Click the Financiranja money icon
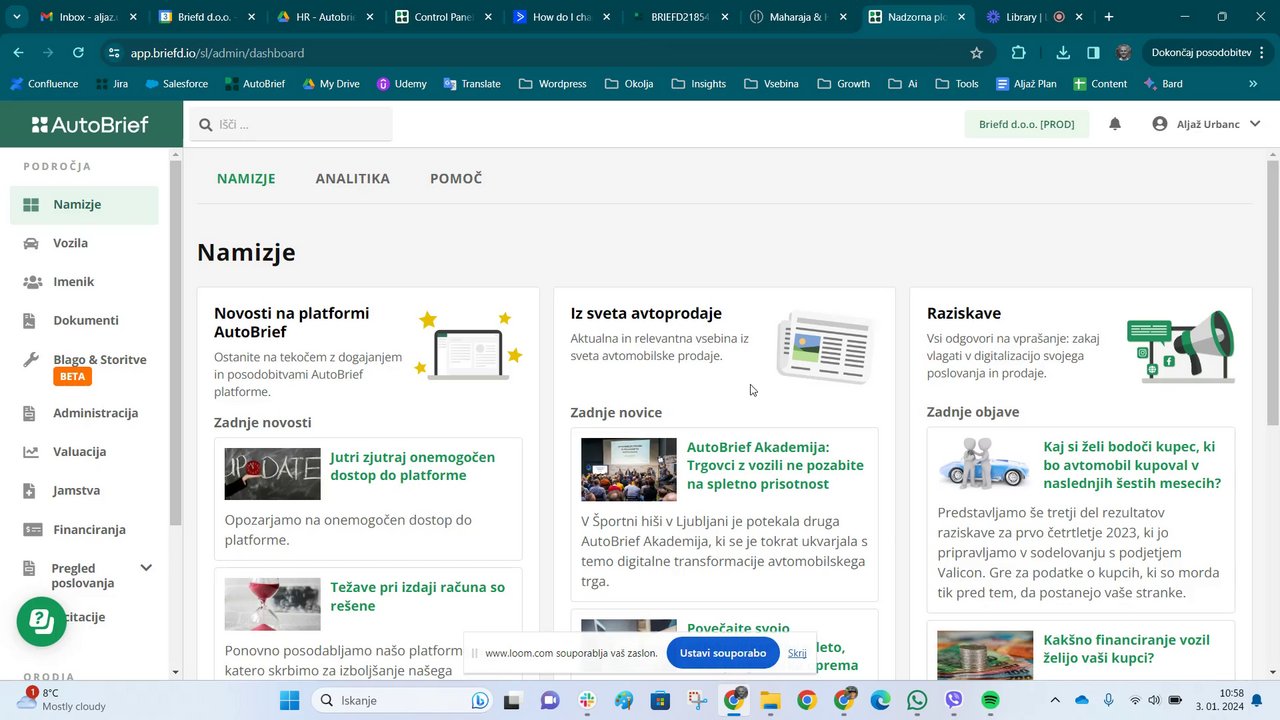 point(31,530)
